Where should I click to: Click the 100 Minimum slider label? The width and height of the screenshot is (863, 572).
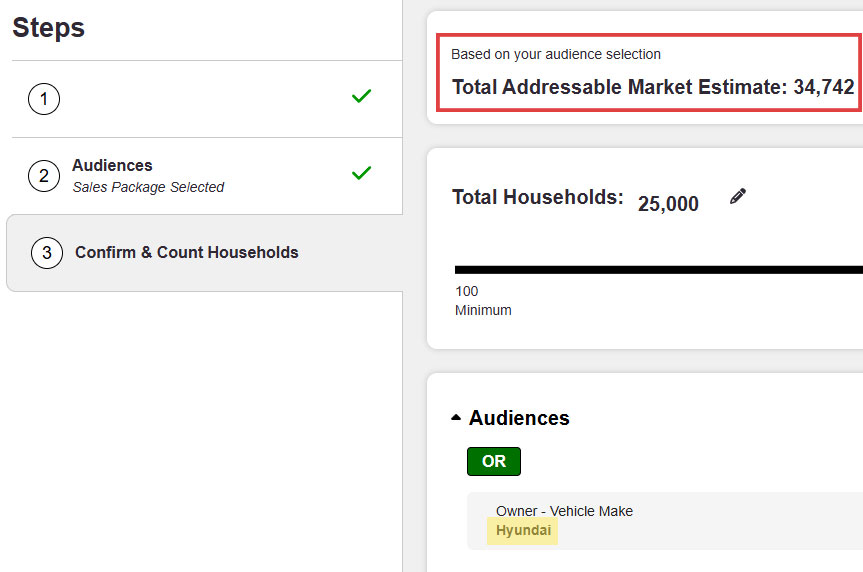(x=482, y=301)
